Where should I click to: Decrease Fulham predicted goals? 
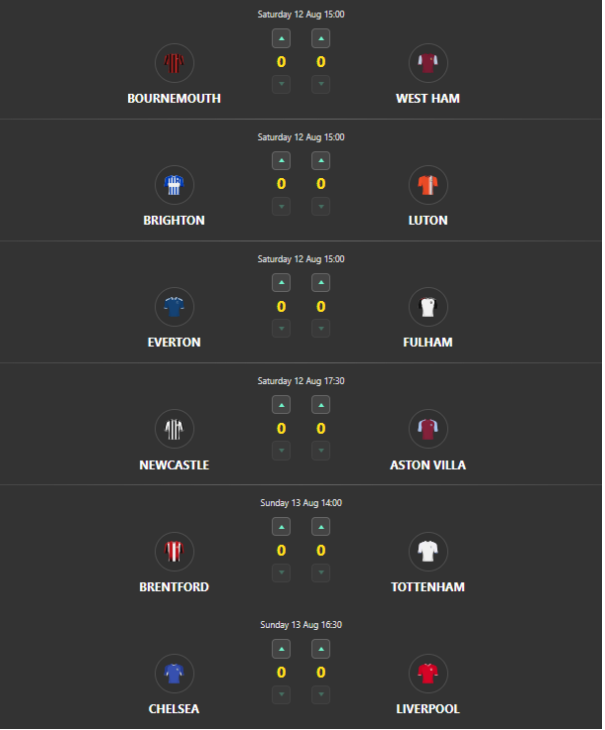point(321,328)
